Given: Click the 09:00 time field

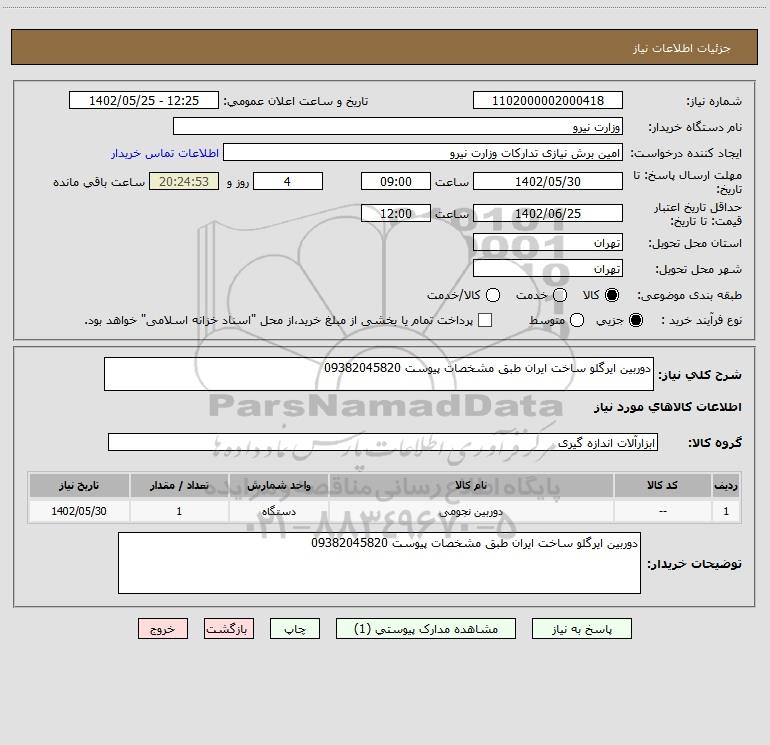Looking at the screenshot, I should coord(396,181).
